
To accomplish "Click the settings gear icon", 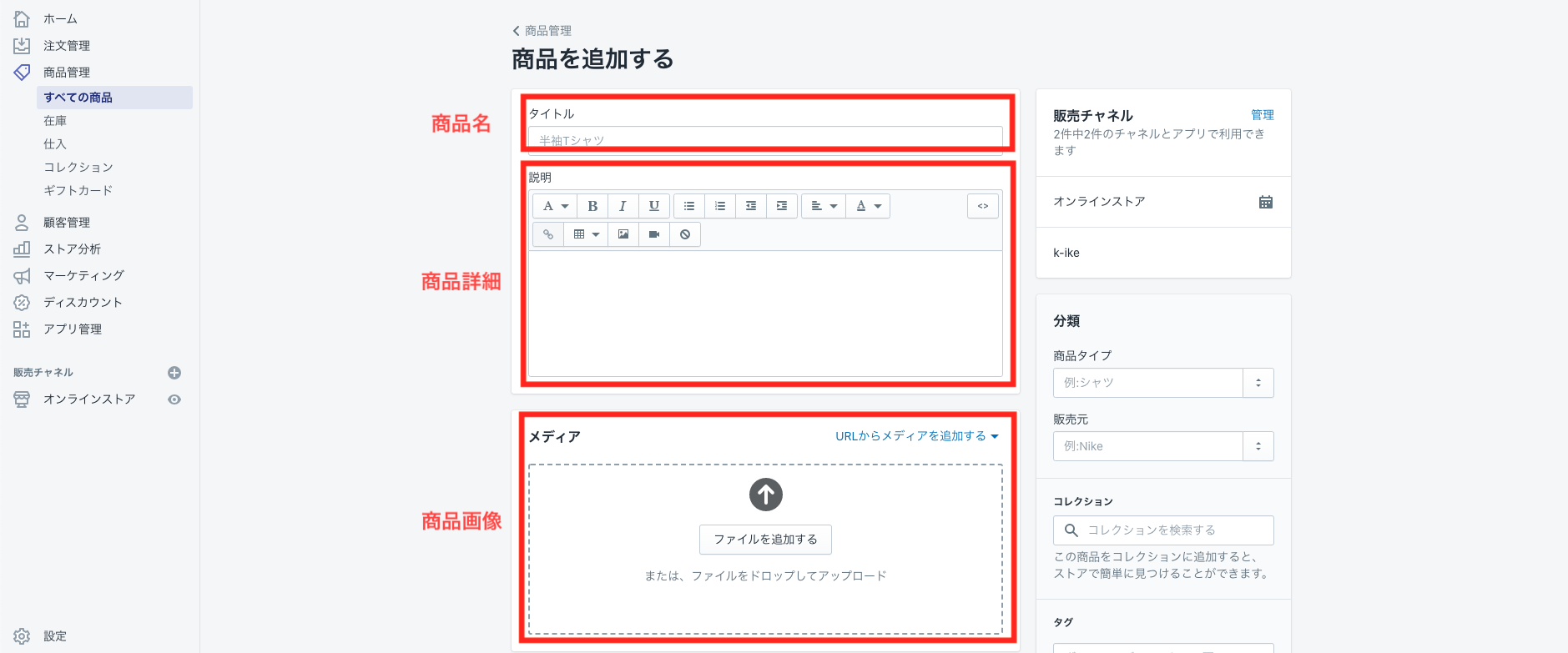I will click(22, 635).
